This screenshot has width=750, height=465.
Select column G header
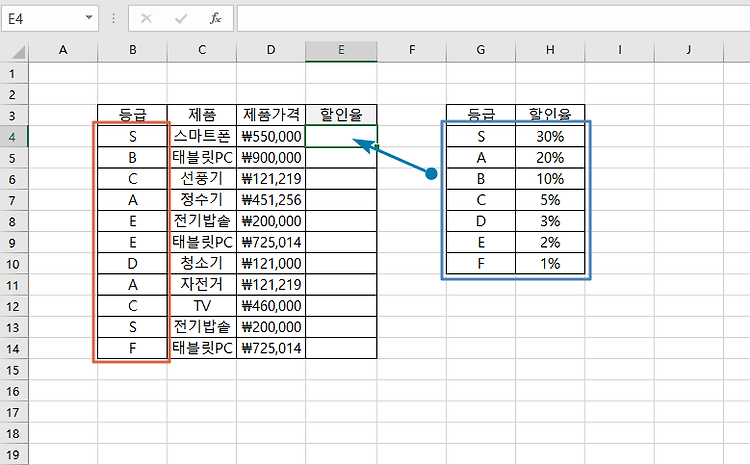(481, 50)
